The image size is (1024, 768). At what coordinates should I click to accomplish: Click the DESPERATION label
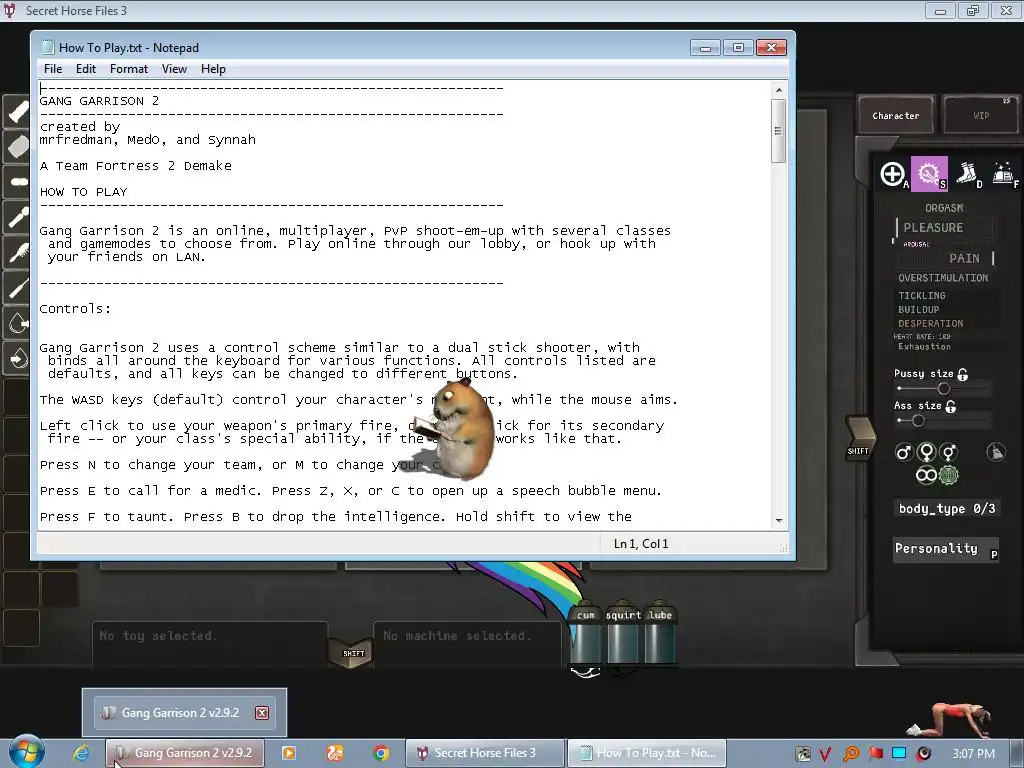[930, 323]
